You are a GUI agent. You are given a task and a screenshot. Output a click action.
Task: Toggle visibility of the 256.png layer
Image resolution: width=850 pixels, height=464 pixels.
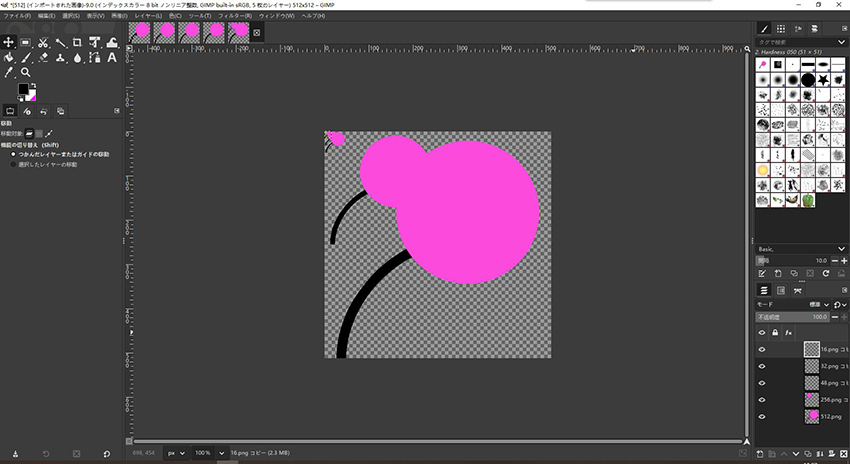pyautogui.click(x=762, y=398)
